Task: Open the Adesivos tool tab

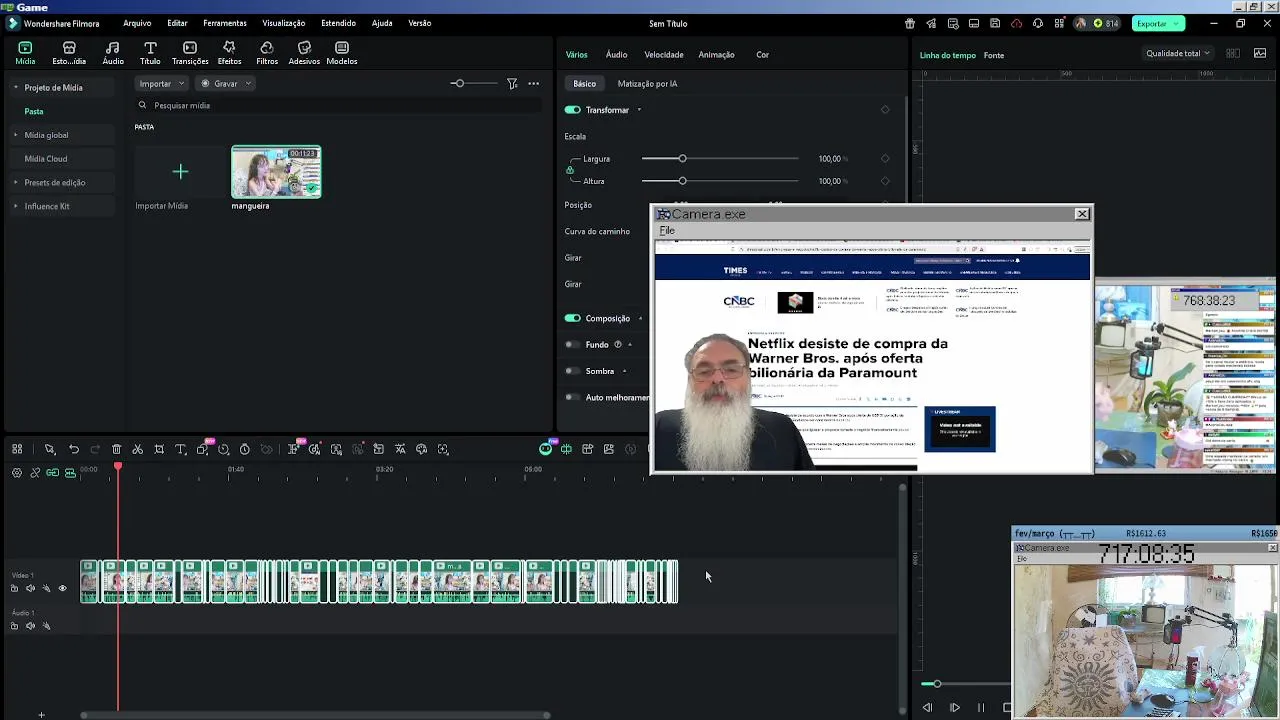Action: [x=304, y=53]
